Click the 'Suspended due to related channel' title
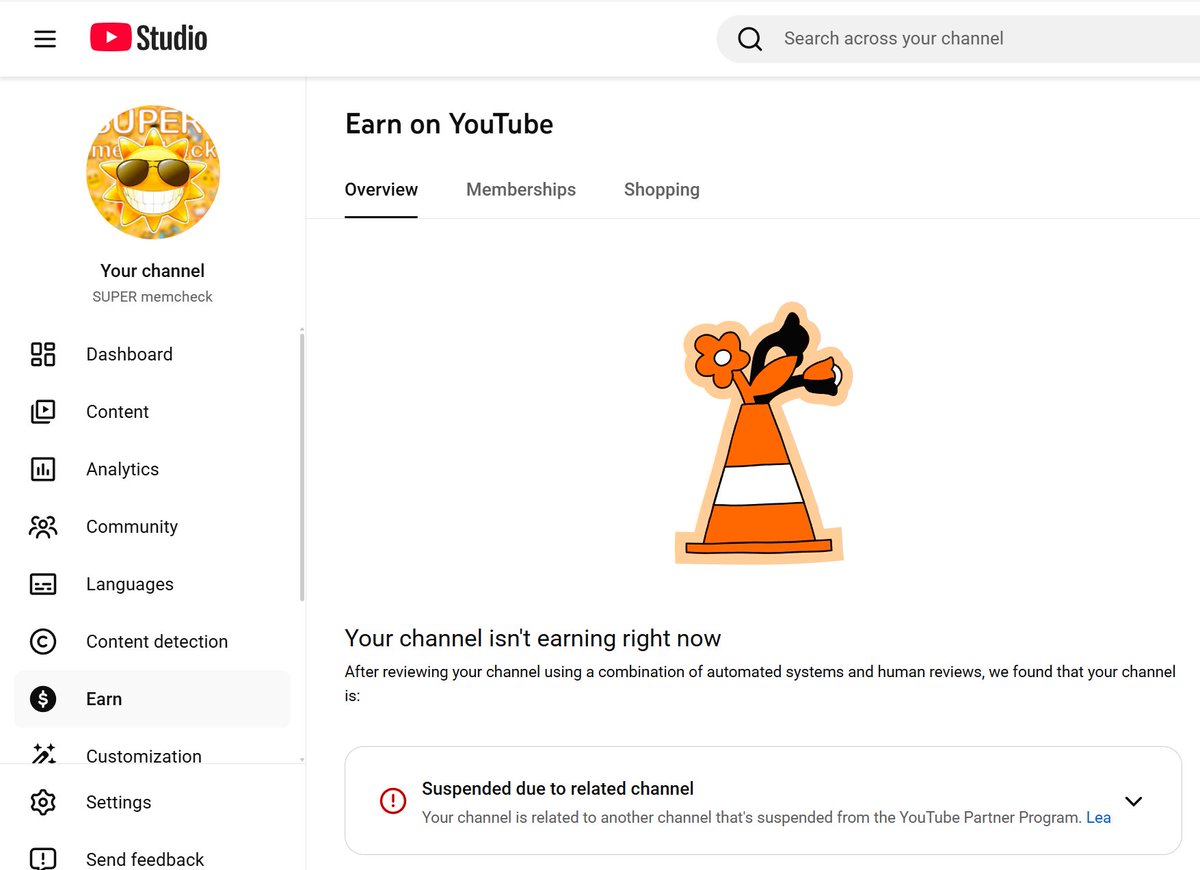The image size is (1200, 870). 558,789
